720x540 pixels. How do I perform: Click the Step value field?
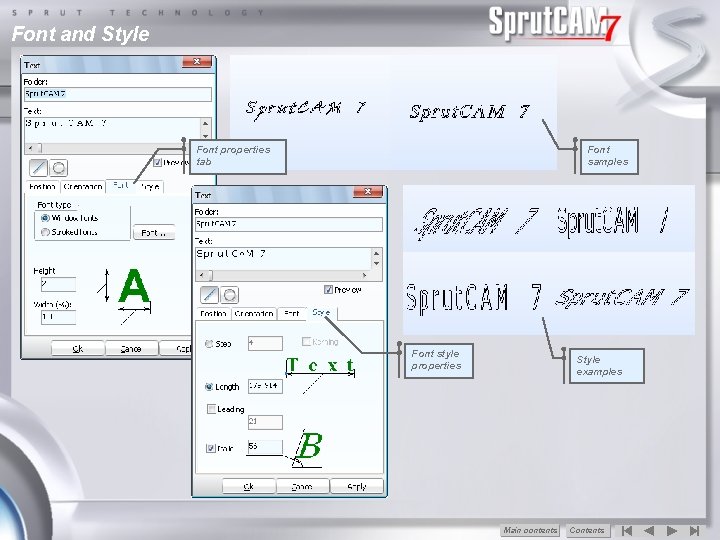(x=265, y=343)
